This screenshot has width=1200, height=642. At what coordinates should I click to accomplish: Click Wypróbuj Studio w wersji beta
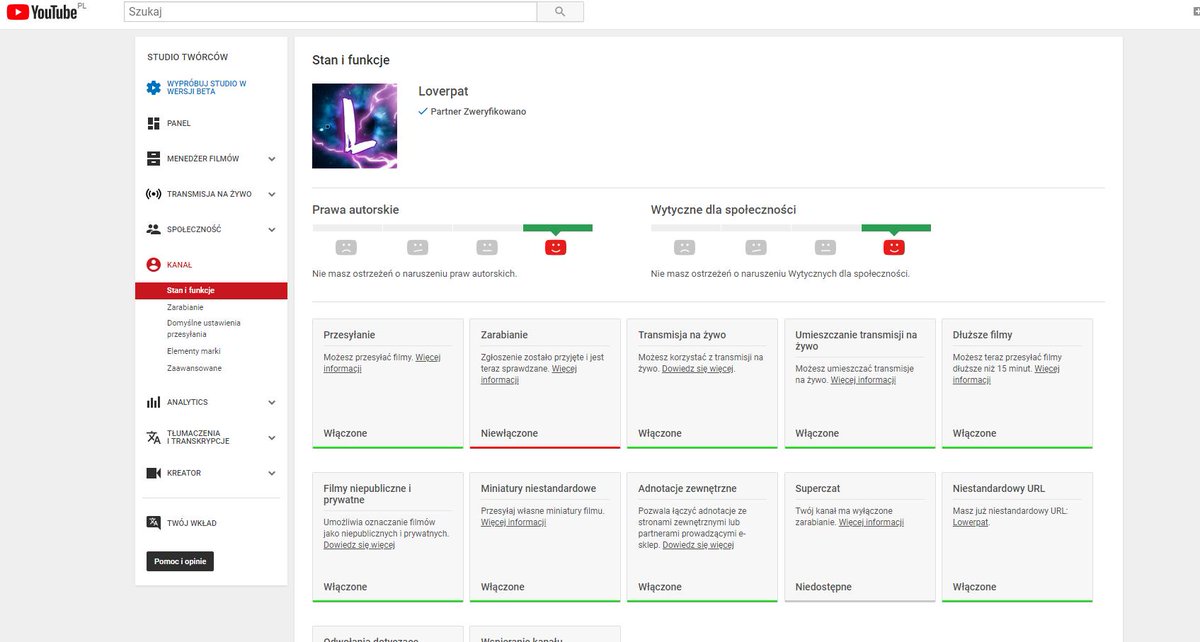coord(207,88)
